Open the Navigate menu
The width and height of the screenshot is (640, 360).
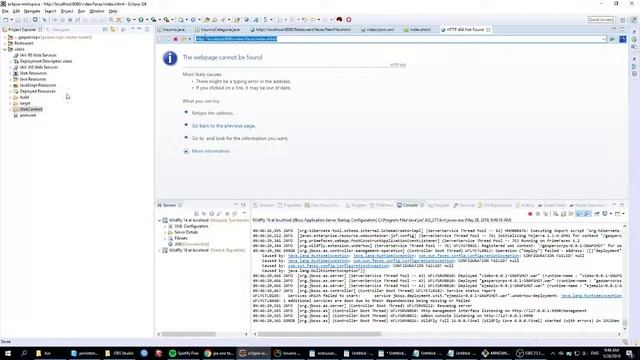pos(32,11)
